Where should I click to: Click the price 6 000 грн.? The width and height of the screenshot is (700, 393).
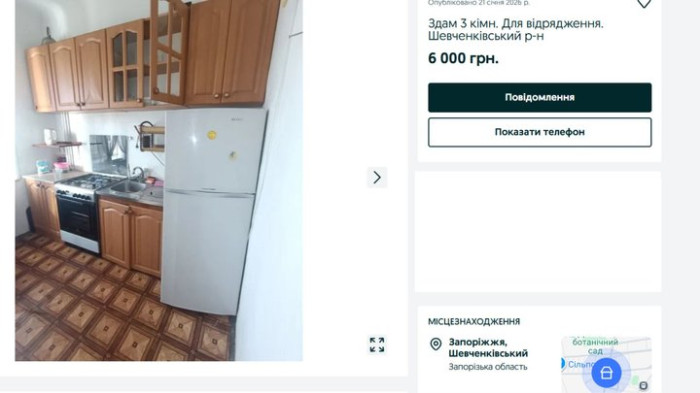point(463,59)
